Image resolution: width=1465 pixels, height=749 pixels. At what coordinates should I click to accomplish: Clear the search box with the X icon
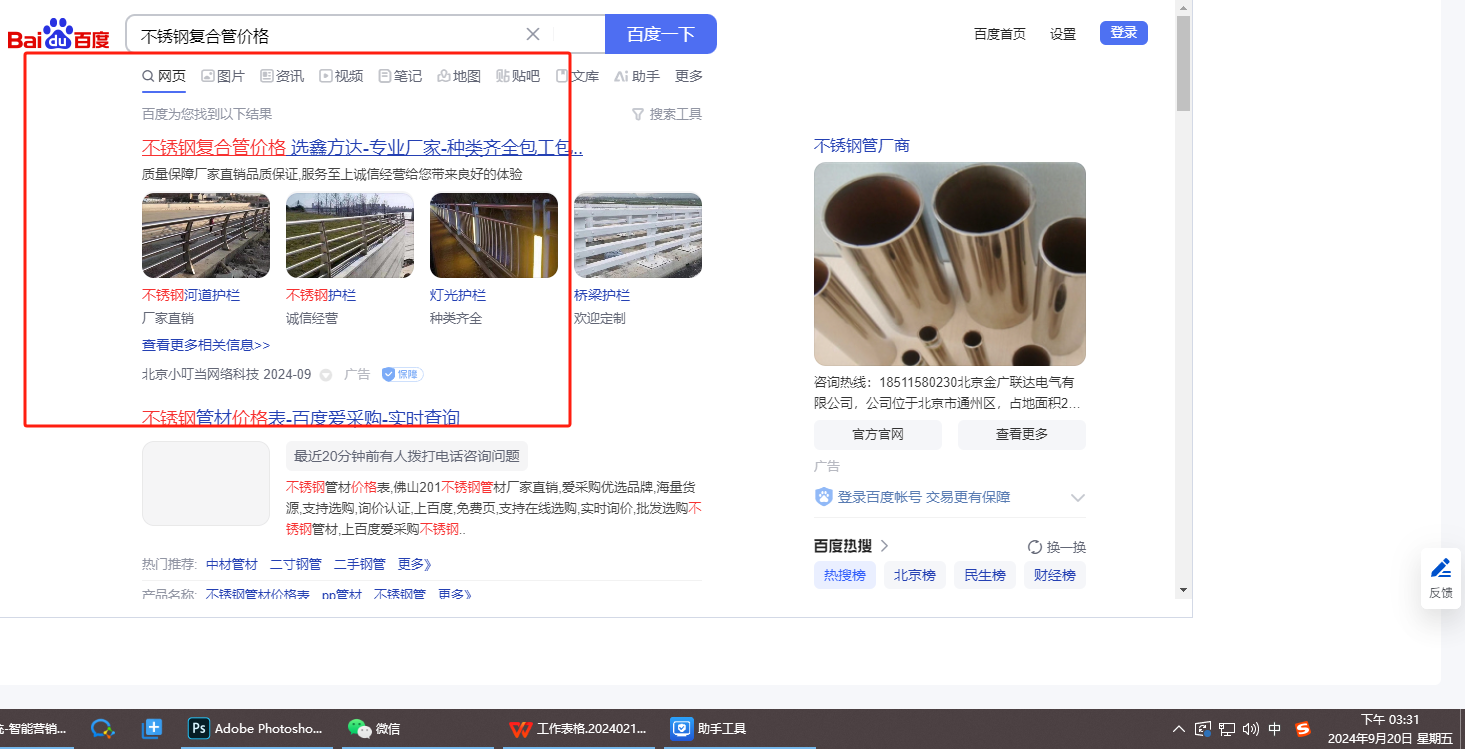tap(533, 34)
